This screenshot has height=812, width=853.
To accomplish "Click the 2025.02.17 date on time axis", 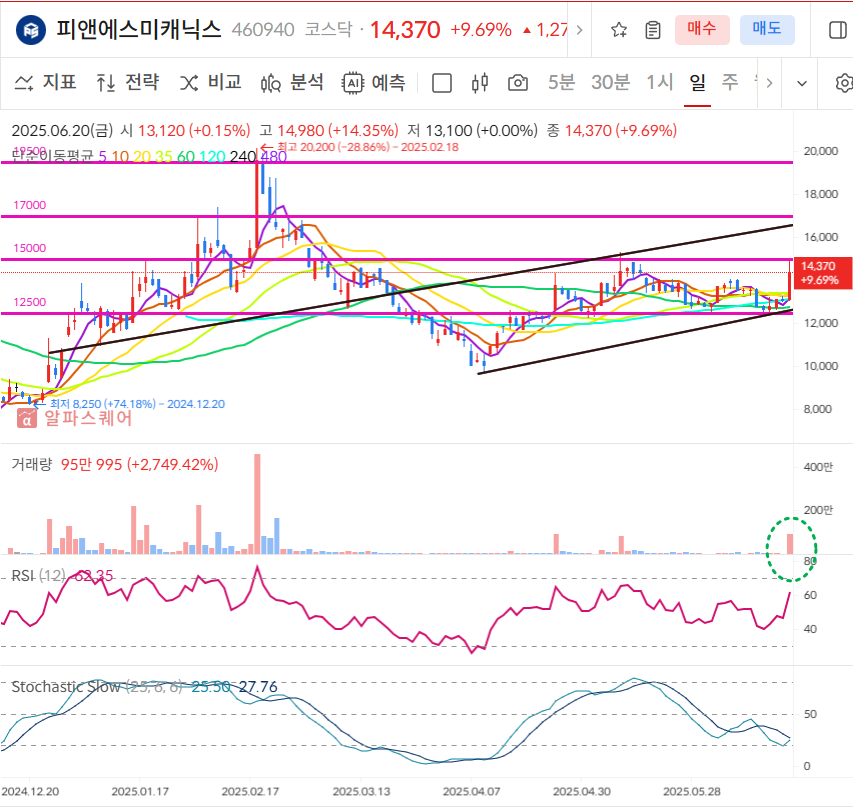I will pos(250,791).
